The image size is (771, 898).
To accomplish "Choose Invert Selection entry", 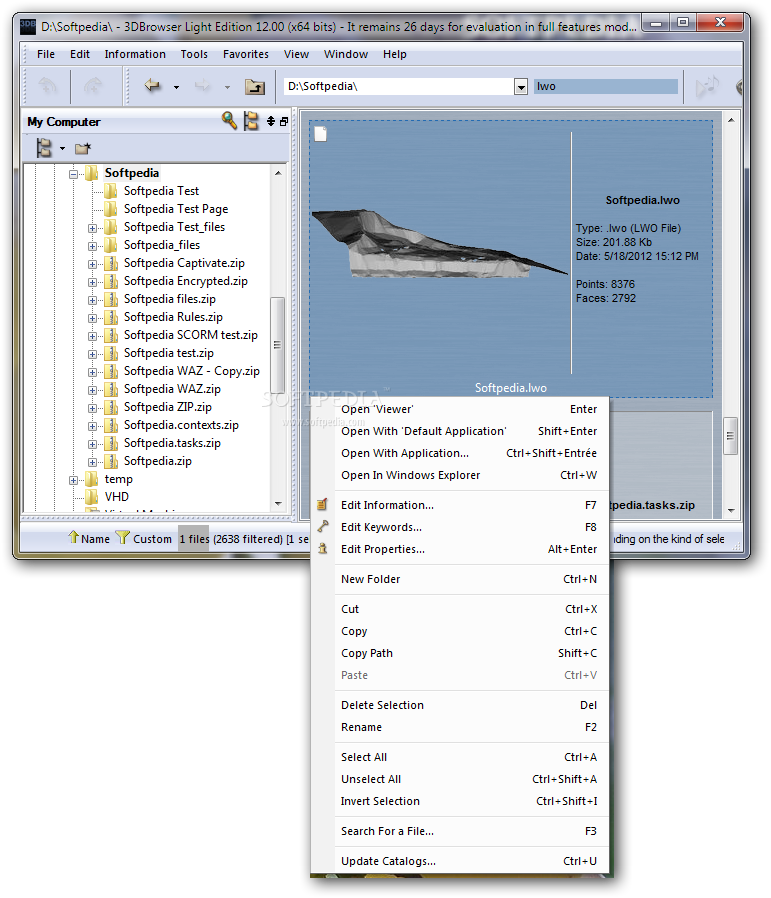I will click(x=459, y=801).
